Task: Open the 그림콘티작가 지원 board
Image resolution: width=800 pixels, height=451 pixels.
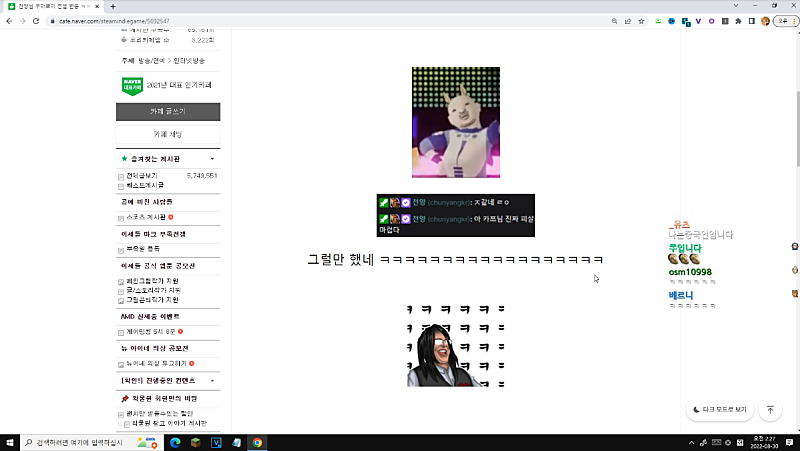Action: click(x=152, y=300)
